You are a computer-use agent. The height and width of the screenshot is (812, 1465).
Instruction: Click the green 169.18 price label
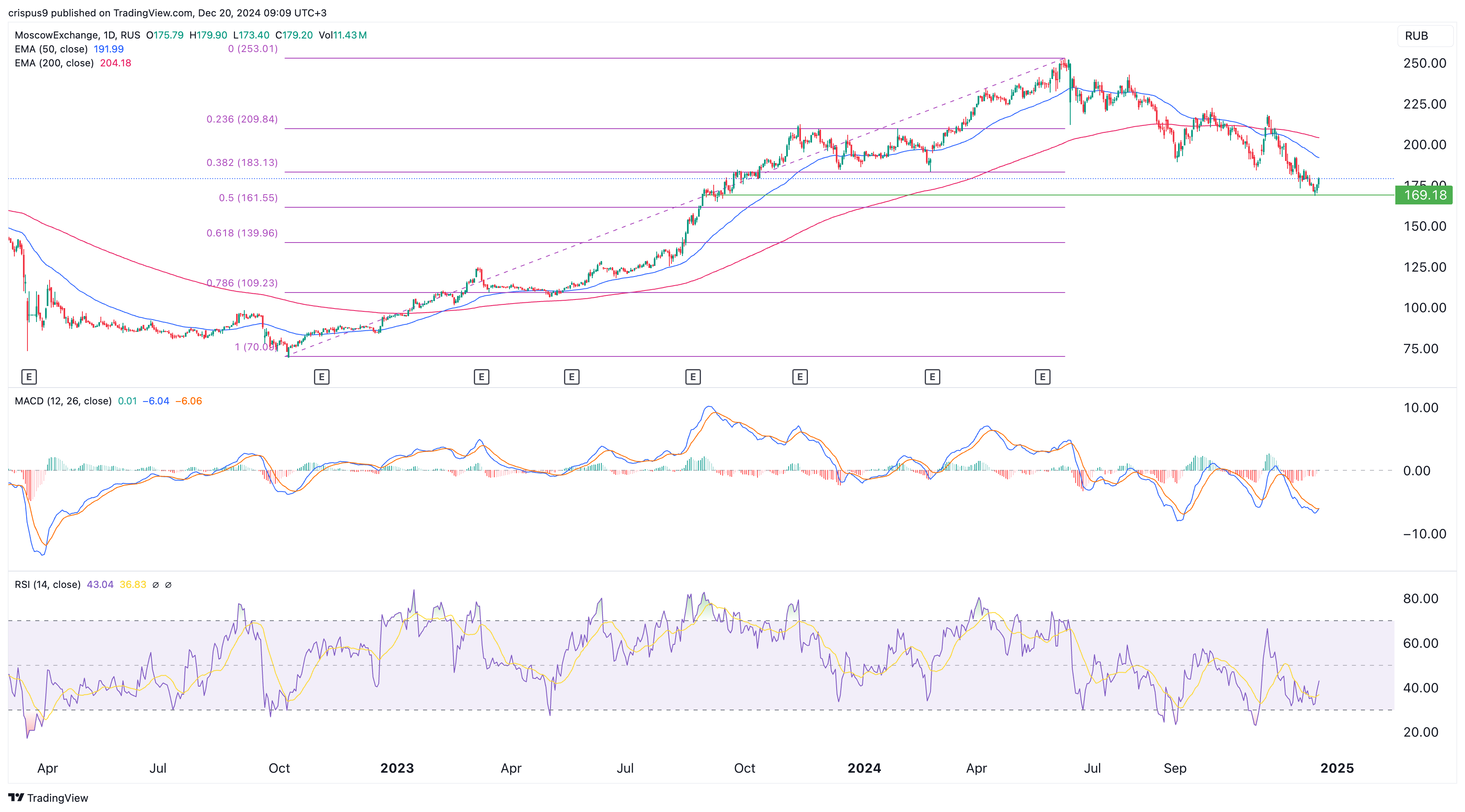(1424, 195)
